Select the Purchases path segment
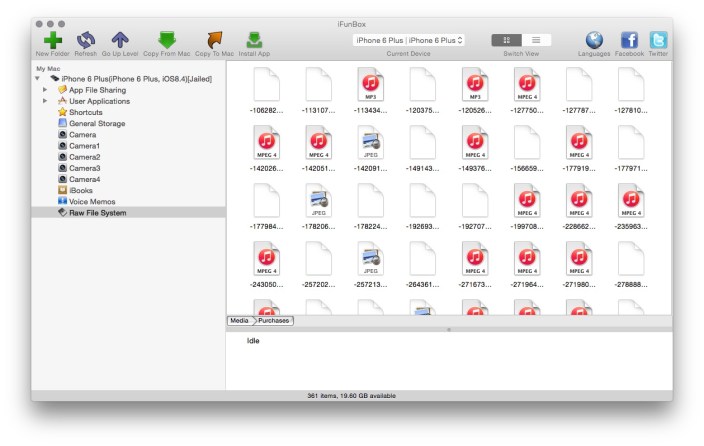 275,321
